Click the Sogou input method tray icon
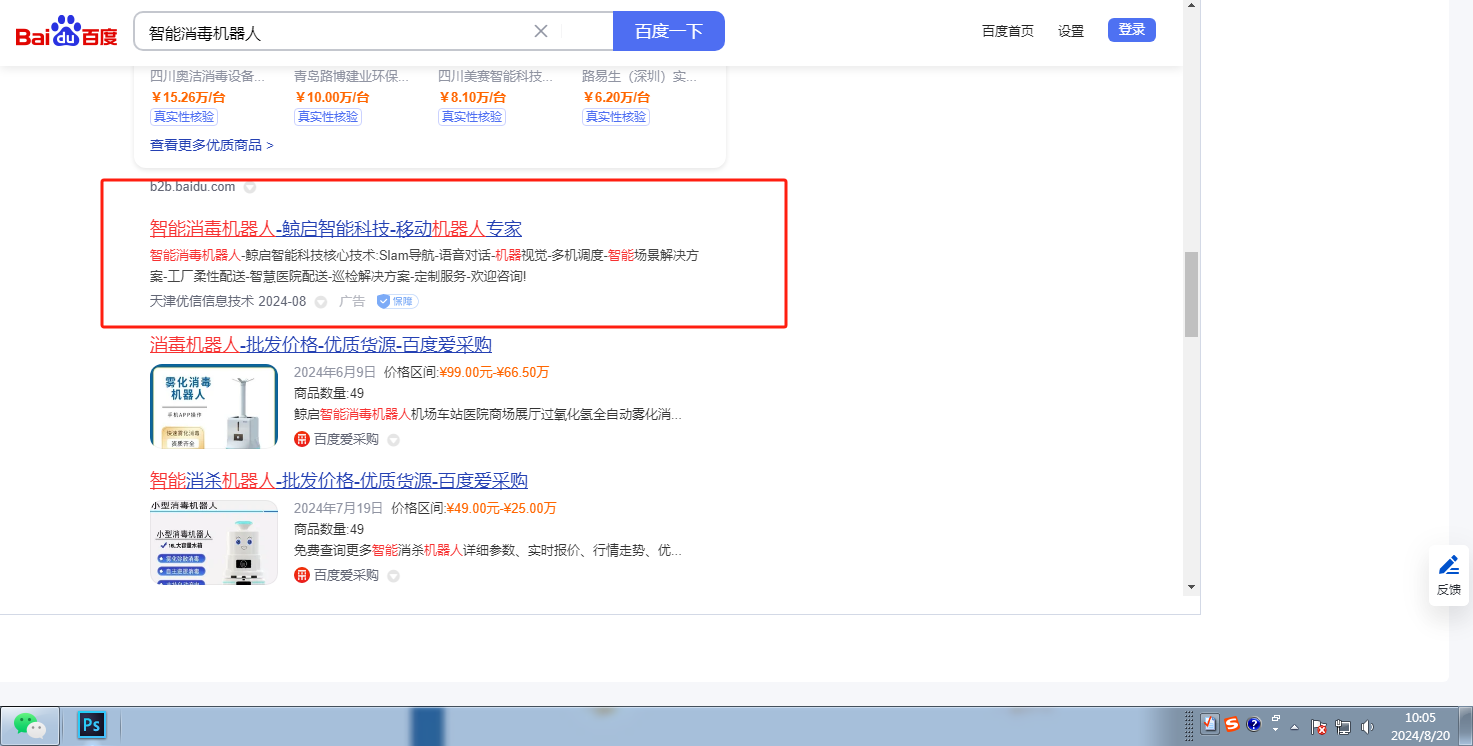Image resolution: width=1473 pixels, height=746 pixels. (1232, 725)
